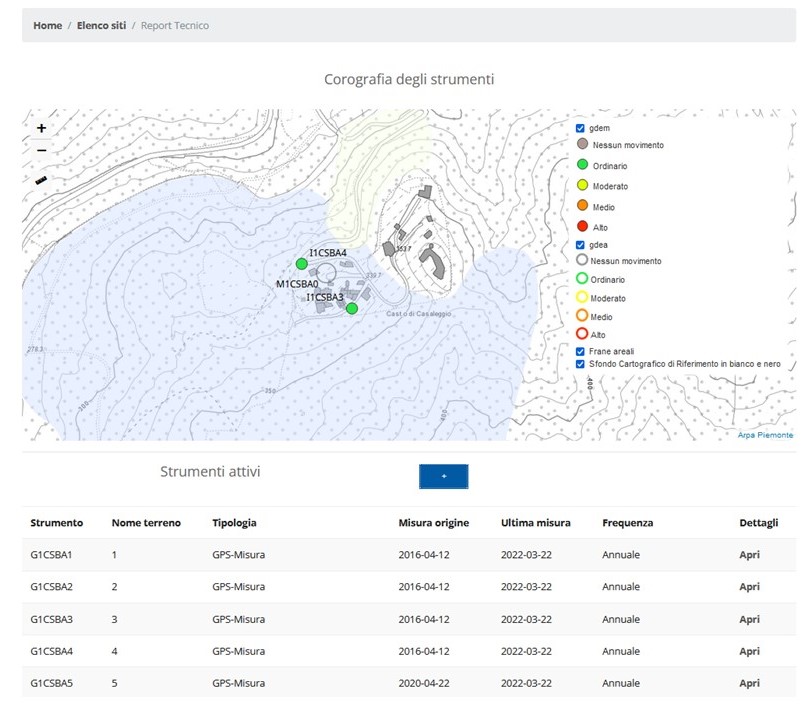
Task: Click Annuale frequency in G1CSBA2 row
Action: (621, 587)
